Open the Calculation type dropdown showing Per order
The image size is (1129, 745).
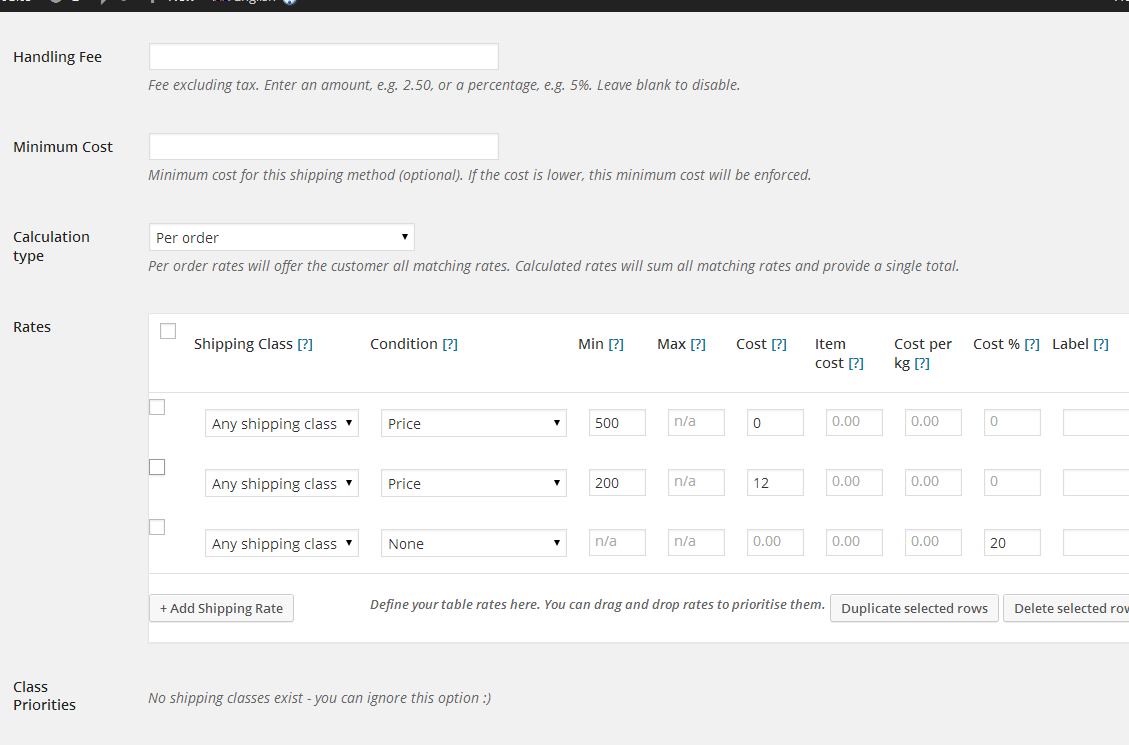coord(281,238)
